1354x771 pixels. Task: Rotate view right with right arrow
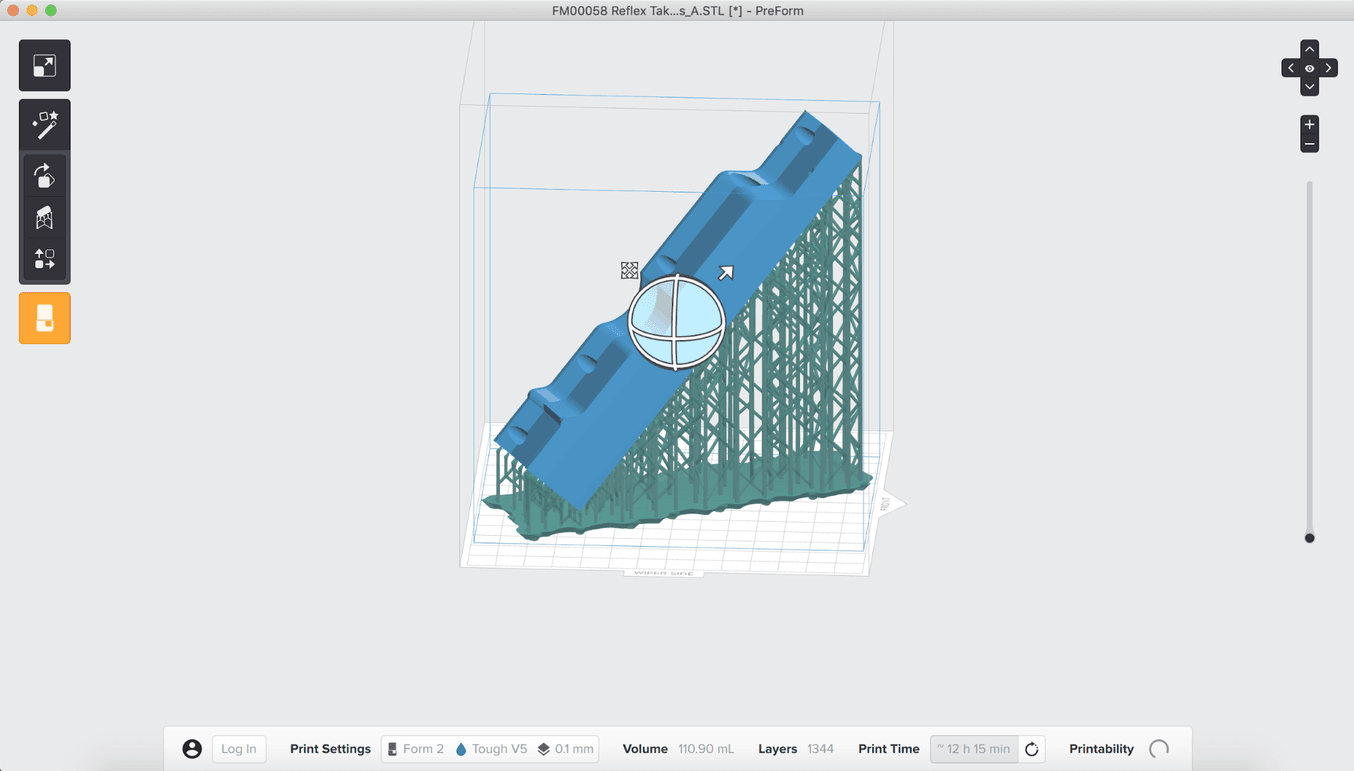point(1328,68)
